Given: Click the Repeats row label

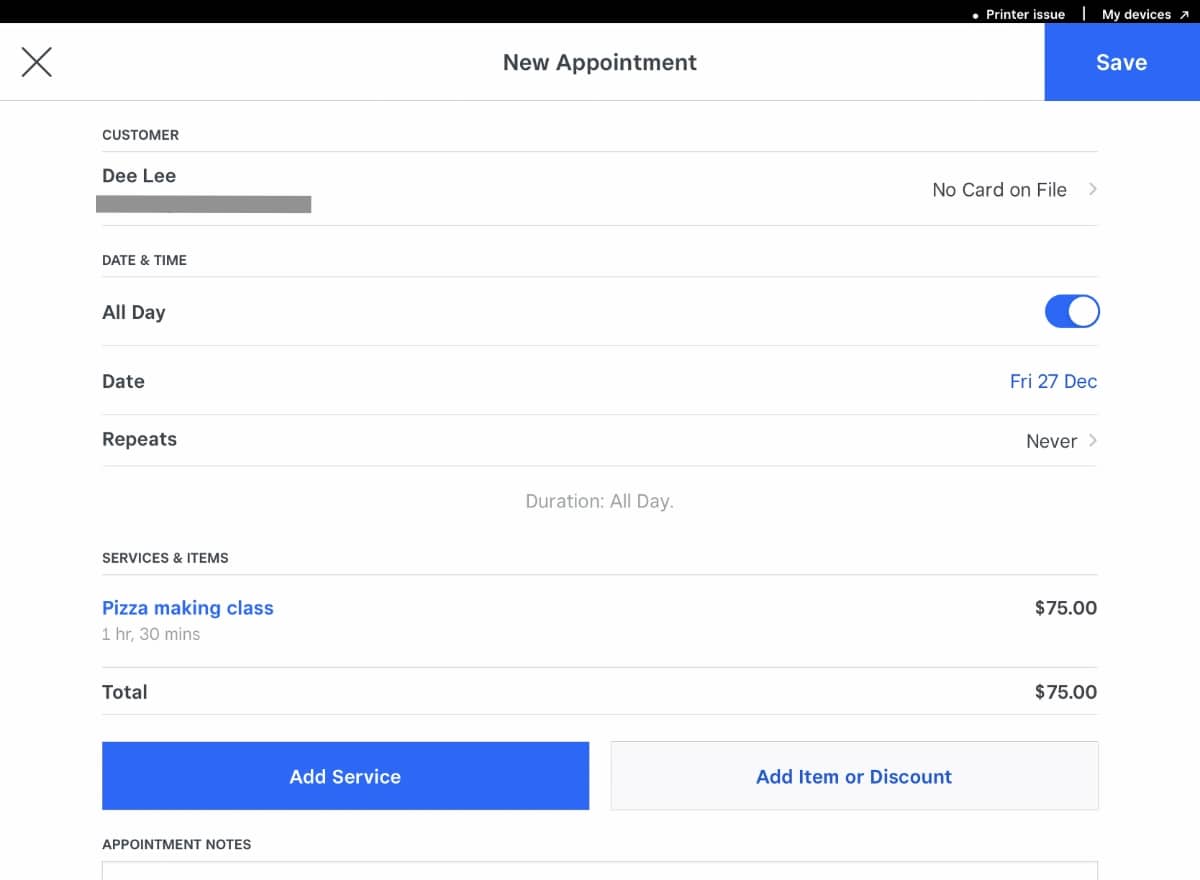Looking at the screenshot, I should [139, 440].
